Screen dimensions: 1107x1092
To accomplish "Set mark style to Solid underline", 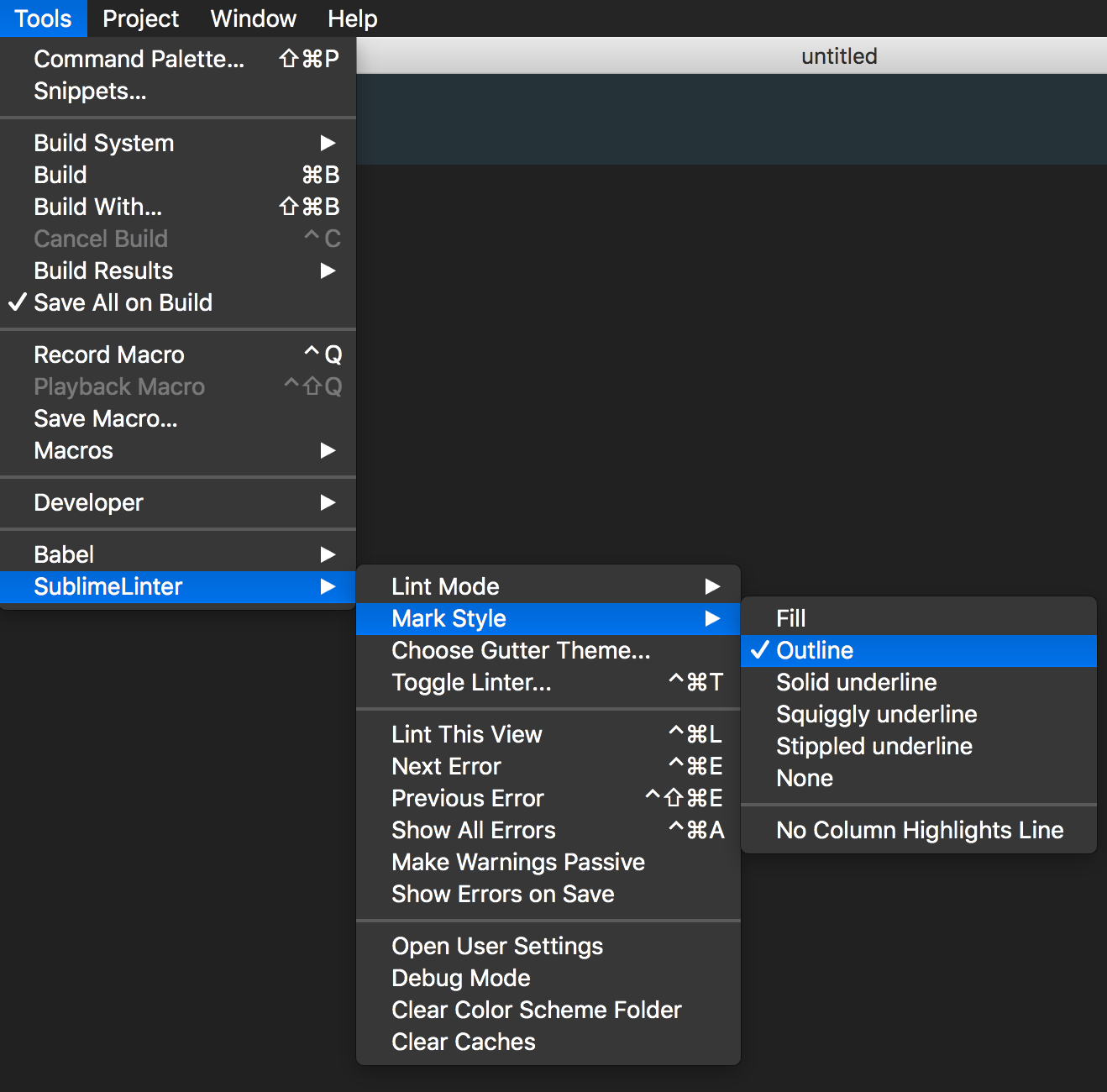I will pos(919,682).
